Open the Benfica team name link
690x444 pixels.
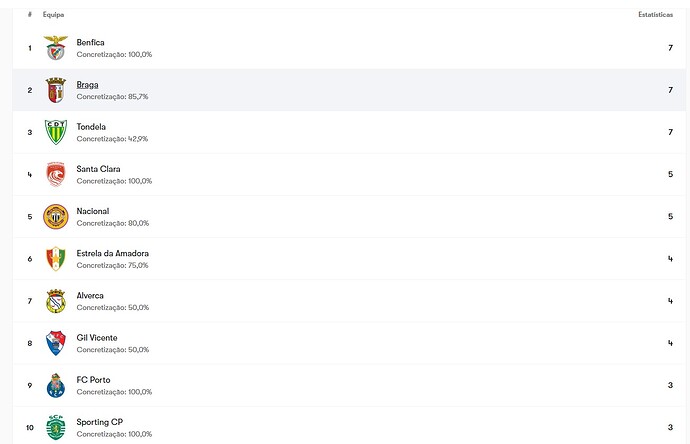click(x=90, y=42)
